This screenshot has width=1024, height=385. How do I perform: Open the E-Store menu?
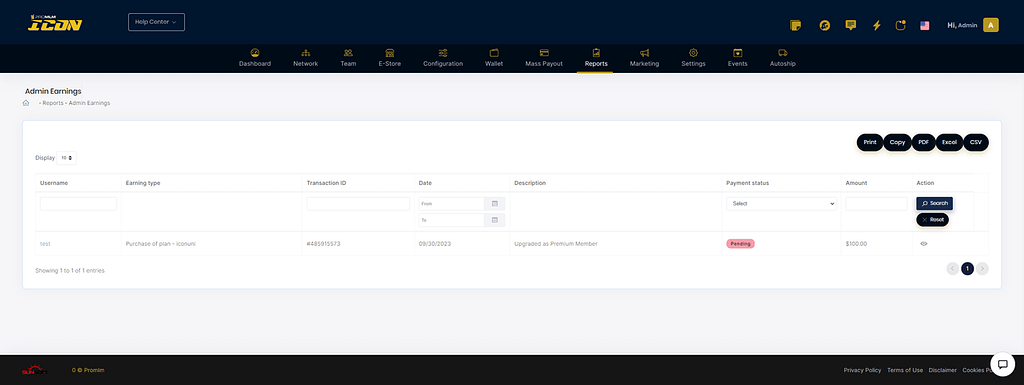point(390,57)
